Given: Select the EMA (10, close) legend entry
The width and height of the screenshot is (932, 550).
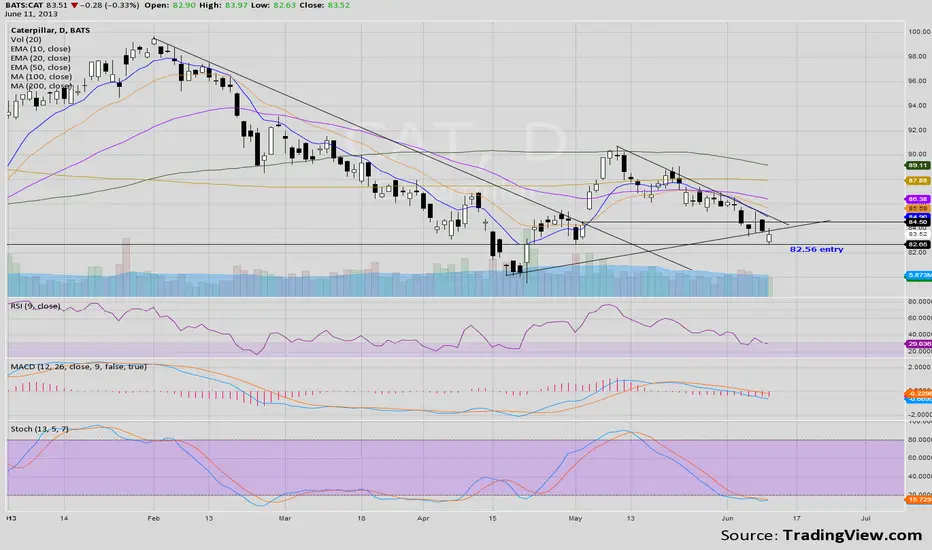Looking at the screenshot, I should tap(40, 49).
